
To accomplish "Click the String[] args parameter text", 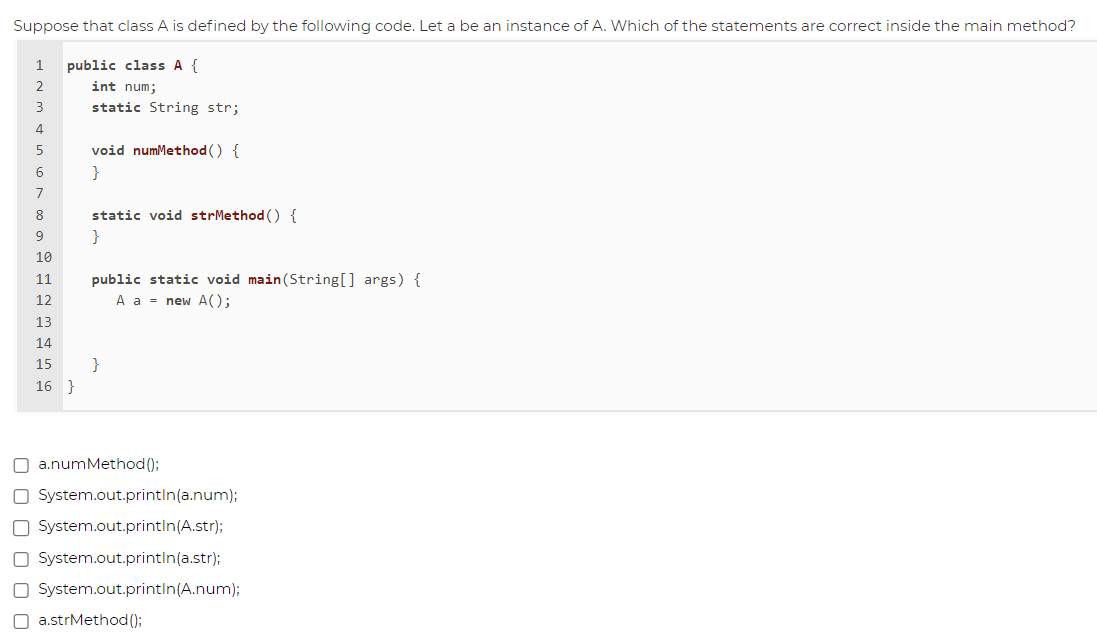I will [337, 278].
